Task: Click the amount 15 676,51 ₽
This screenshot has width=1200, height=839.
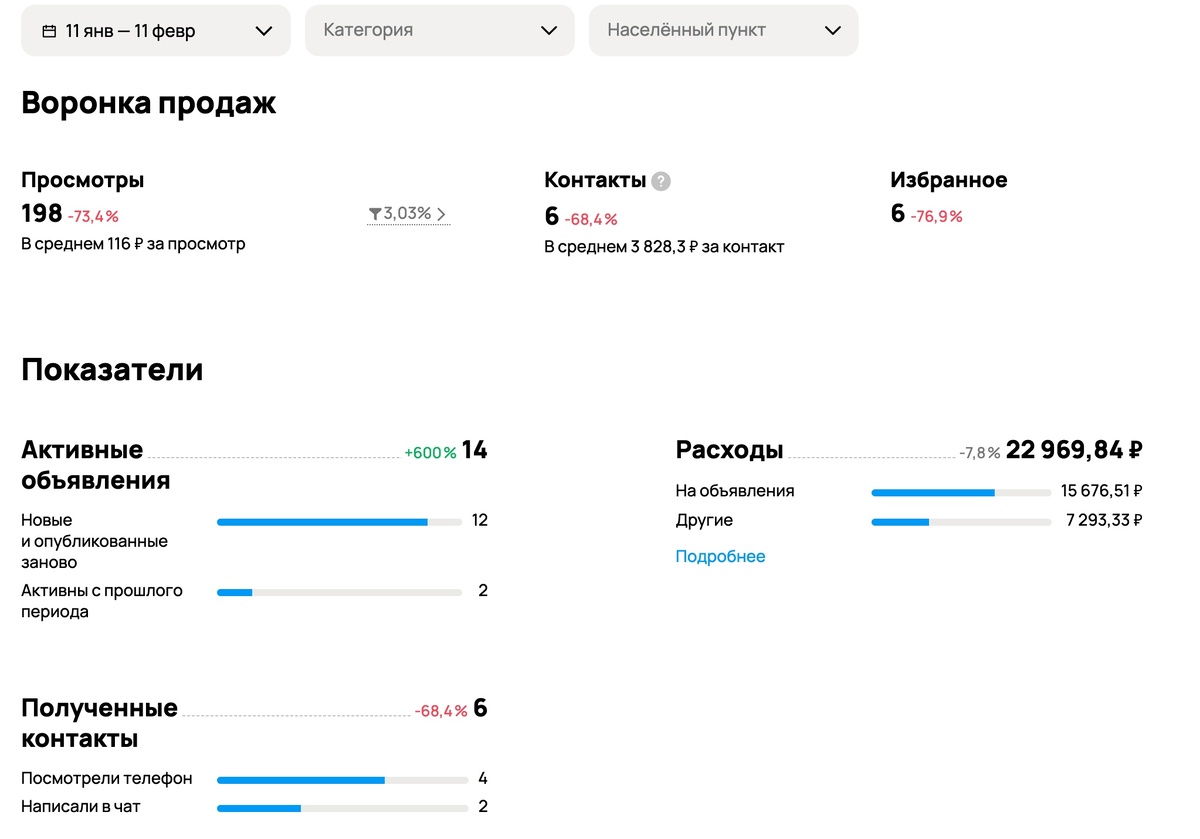Action: tap(1102, 491)
